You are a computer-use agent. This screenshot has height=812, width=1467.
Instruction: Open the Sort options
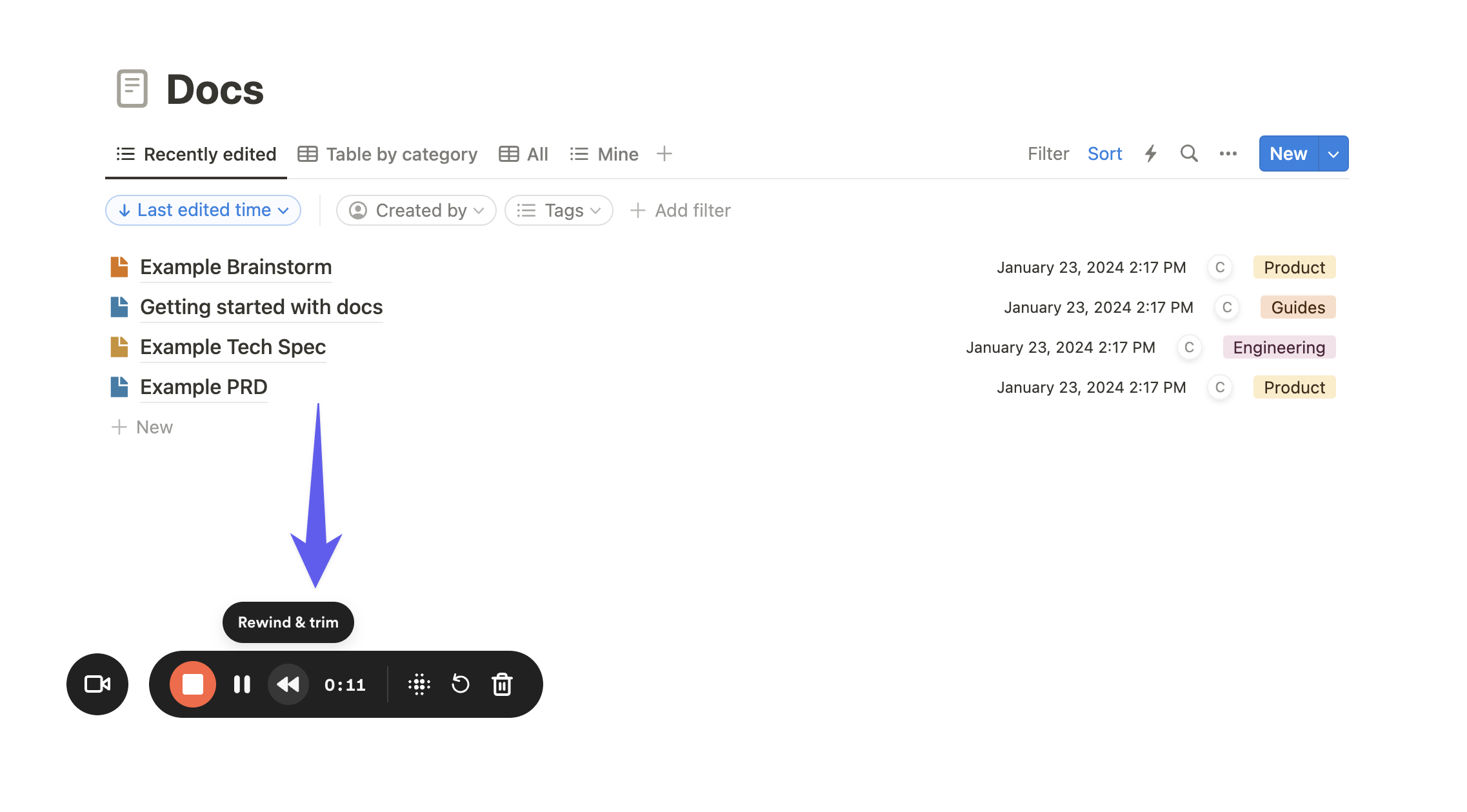[1104, 153]
